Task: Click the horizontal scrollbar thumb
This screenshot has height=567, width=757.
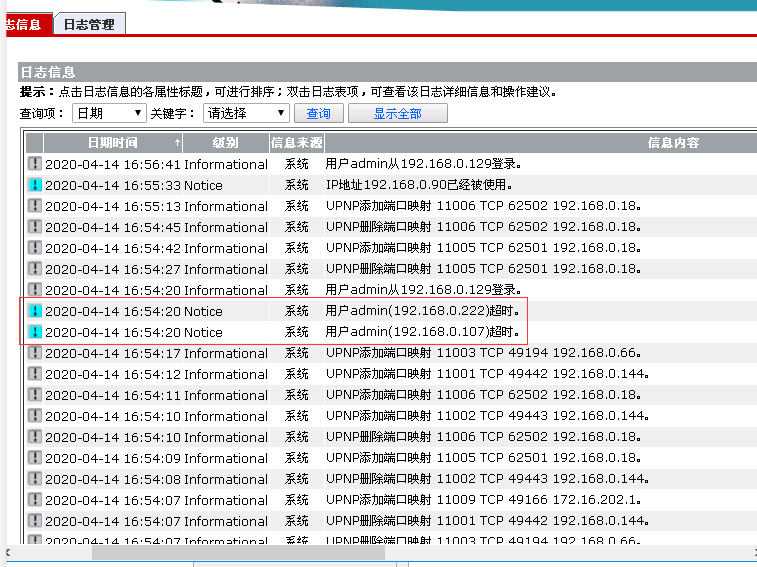Action: coord(238,553)
